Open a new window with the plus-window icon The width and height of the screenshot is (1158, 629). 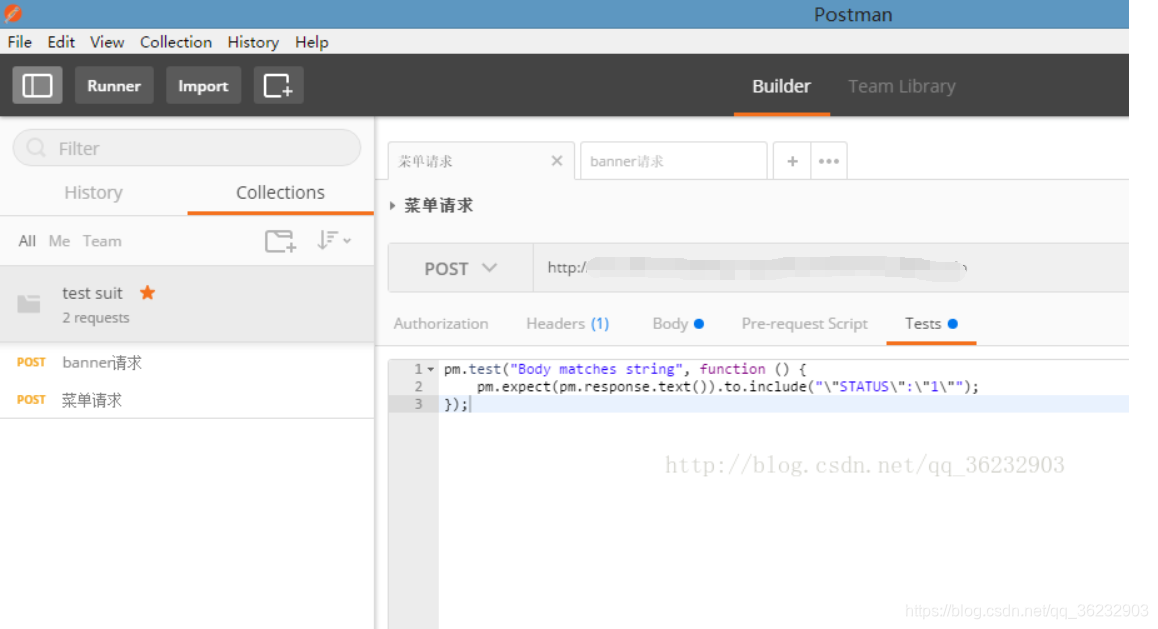(278, 86)
